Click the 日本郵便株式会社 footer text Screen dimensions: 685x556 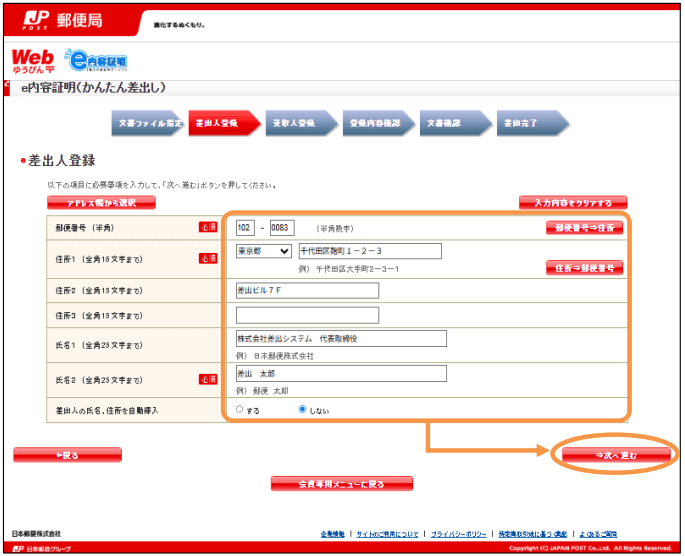(36, 534)
